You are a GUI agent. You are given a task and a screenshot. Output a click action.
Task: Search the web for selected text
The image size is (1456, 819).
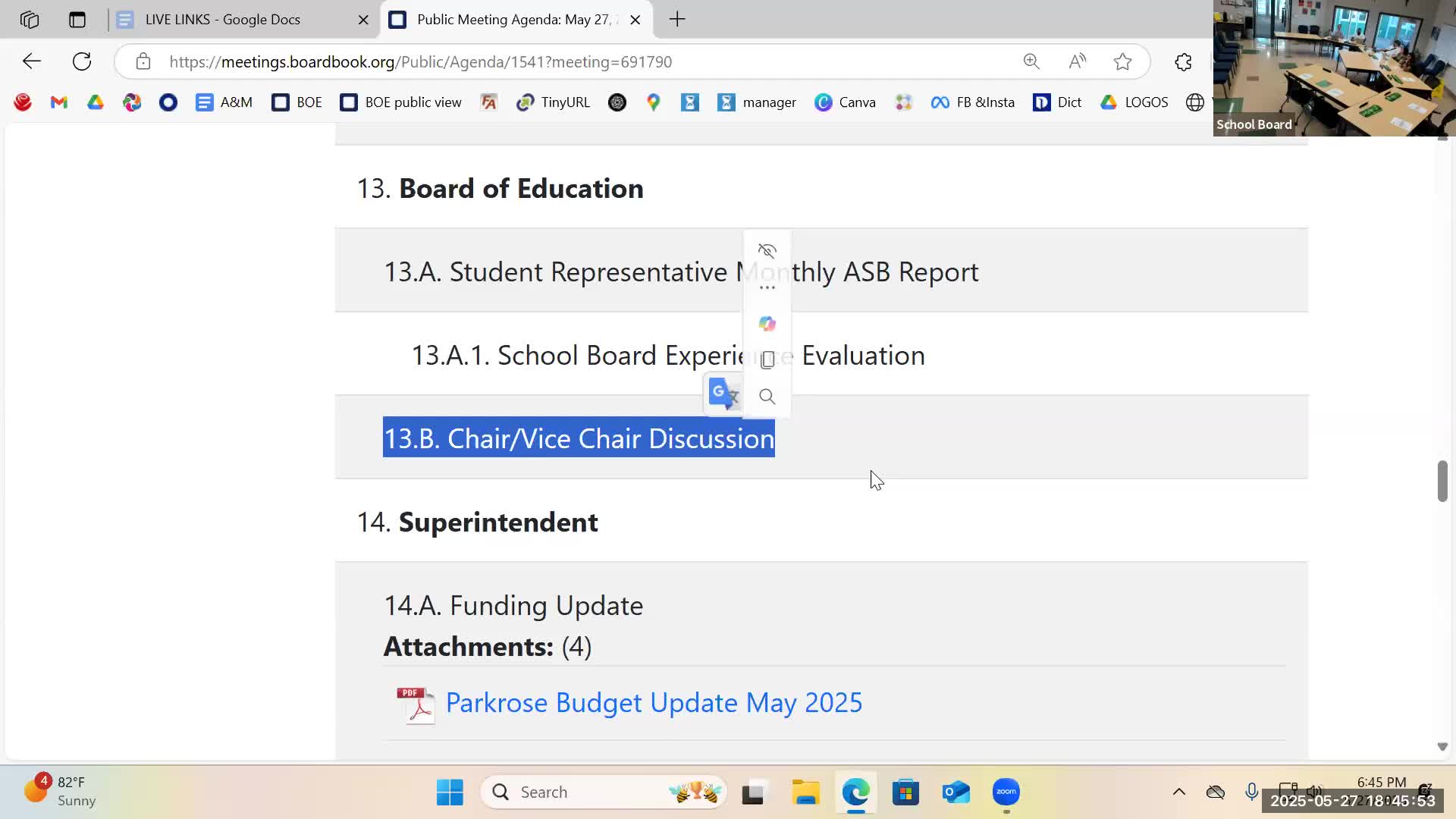click(767, 397)
